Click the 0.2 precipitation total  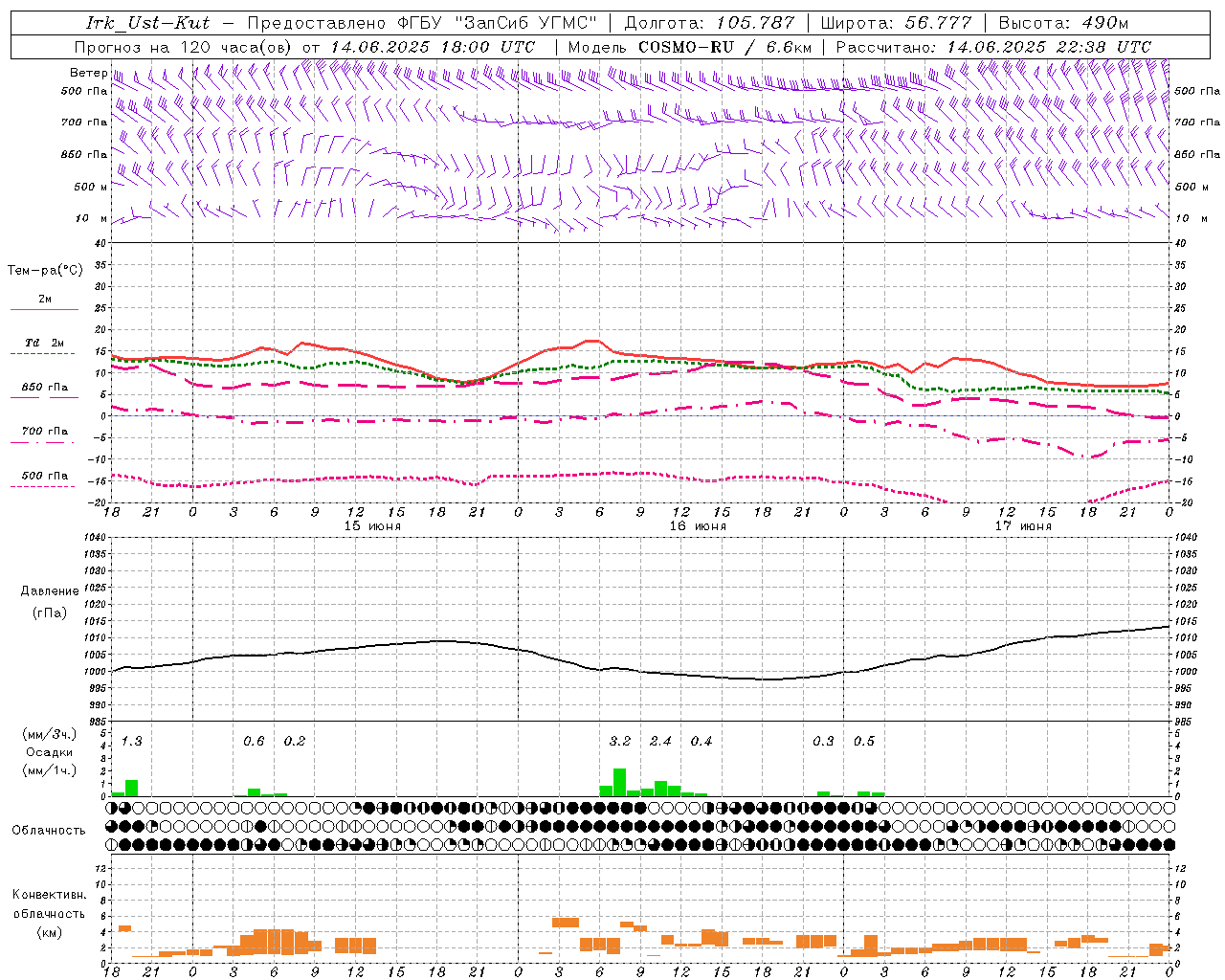(294, 742)
